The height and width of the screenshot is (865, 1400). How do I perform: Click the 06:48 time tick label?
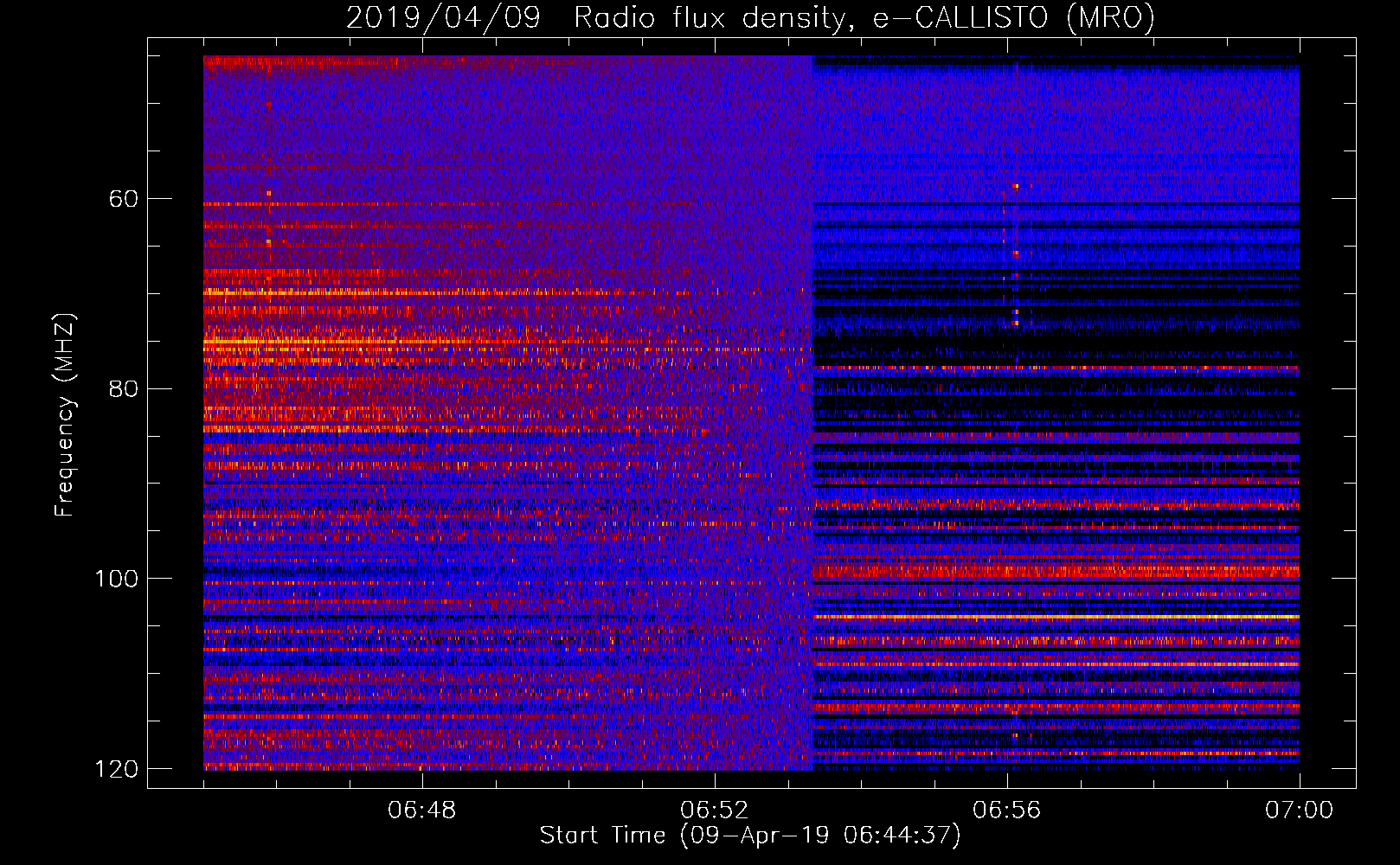[422, 811]
